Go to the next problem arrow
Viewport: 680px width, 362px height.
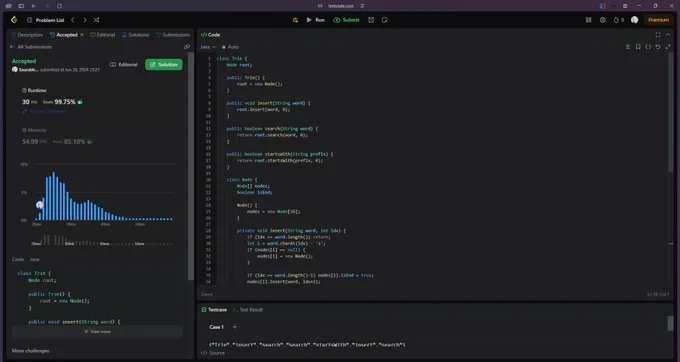point(85,20)
